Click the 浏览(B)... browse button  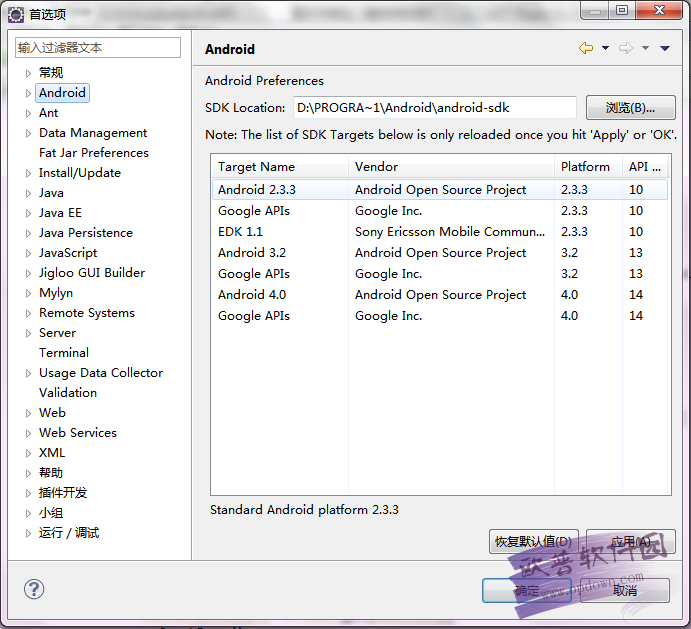tap(630, 108)
